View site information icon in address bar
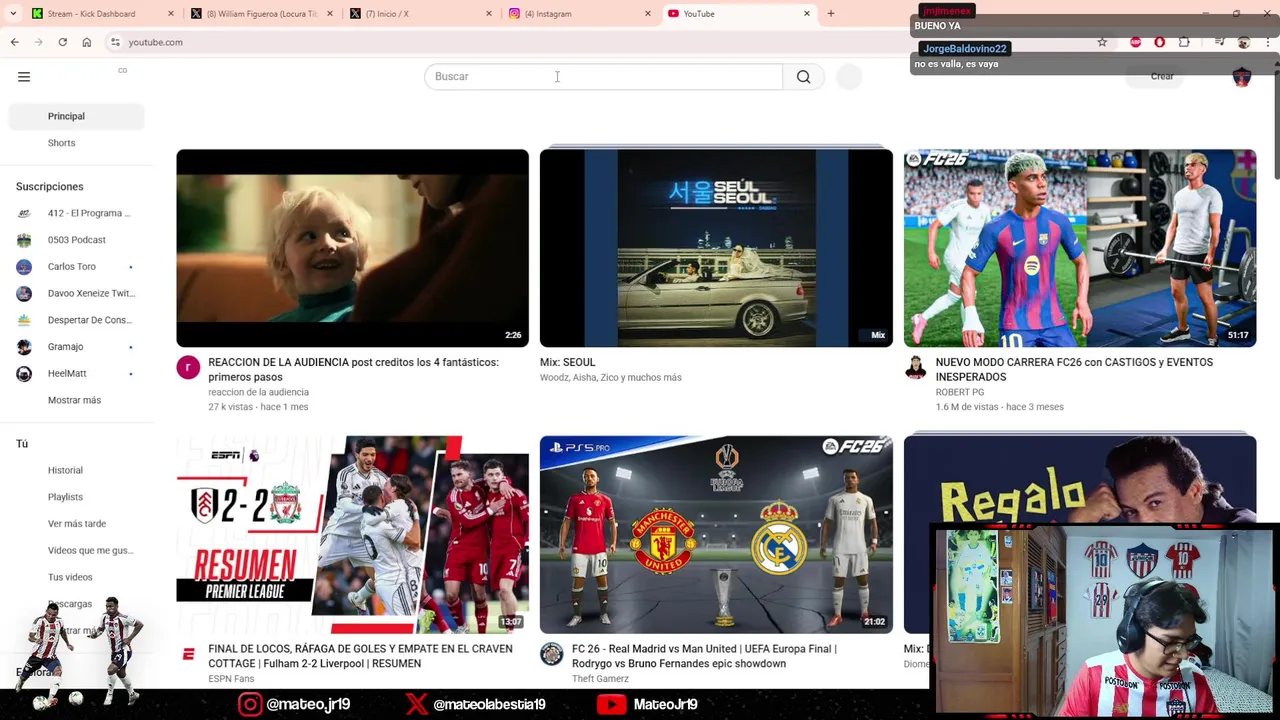1280x720 pixels. click(115, 42)
